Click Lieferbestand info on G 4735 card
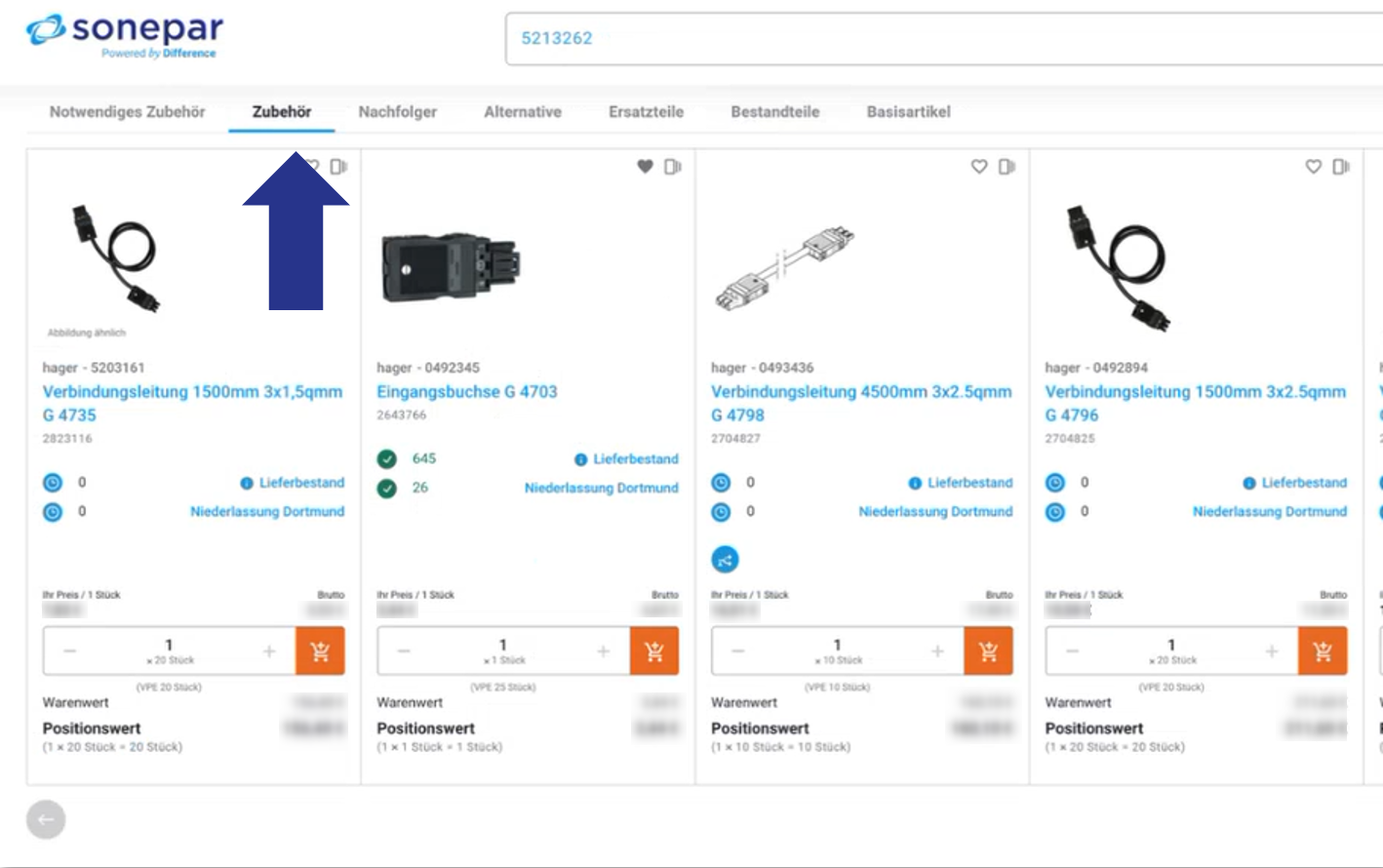The height and width of the screenshot is (868, 1383). tap(293, 483)
